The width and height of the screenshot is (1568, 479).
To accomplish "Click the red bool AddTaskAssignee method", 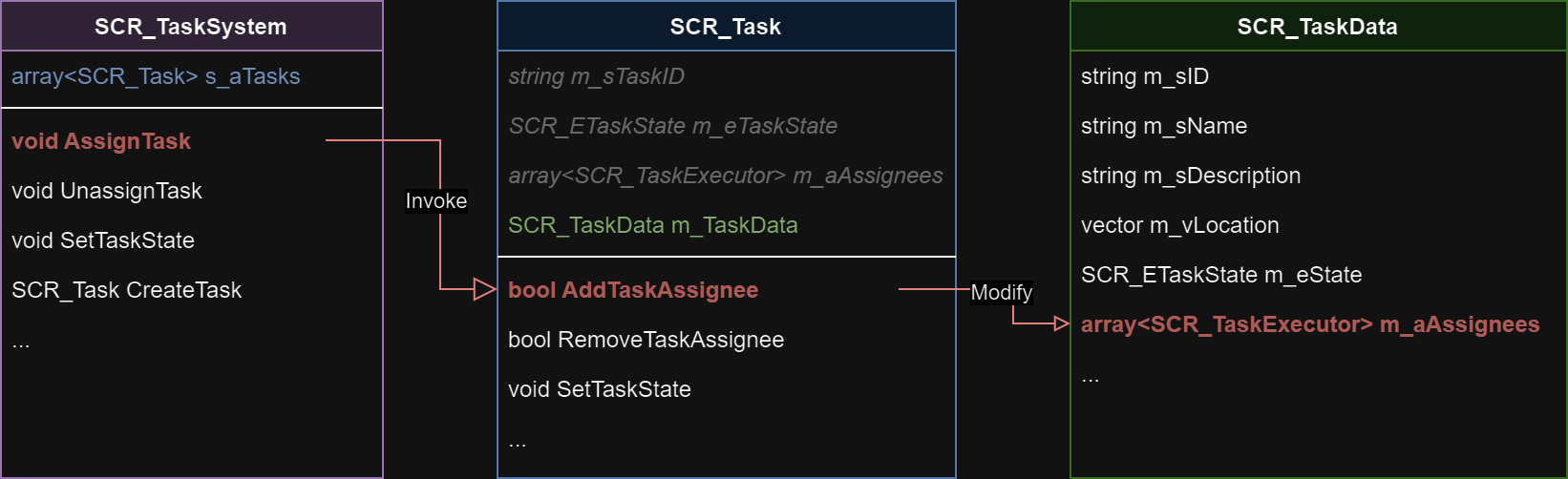I will pyautogui.click(x=633, y=290).
